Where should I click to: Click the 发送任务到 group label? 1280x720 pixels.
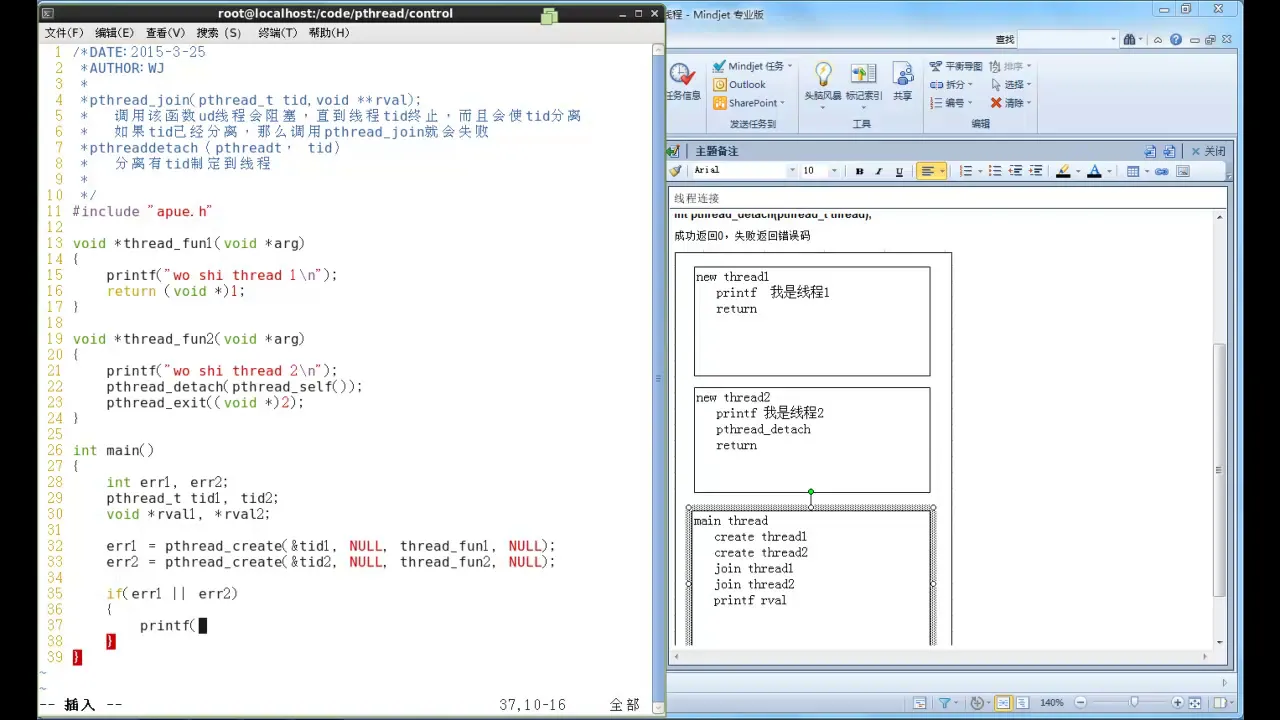[752, 124]
